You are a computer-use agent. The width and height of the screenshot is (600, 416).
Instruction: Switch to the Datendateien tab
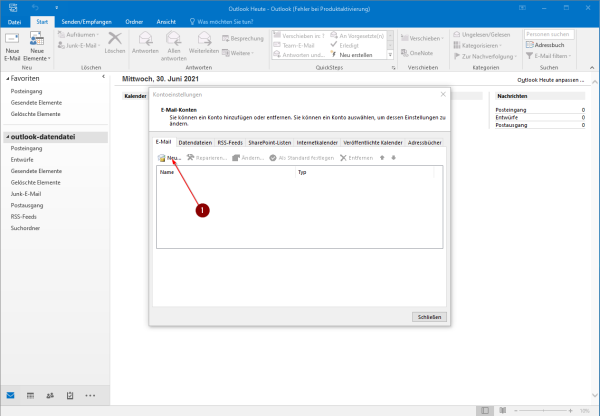[195, 142]
